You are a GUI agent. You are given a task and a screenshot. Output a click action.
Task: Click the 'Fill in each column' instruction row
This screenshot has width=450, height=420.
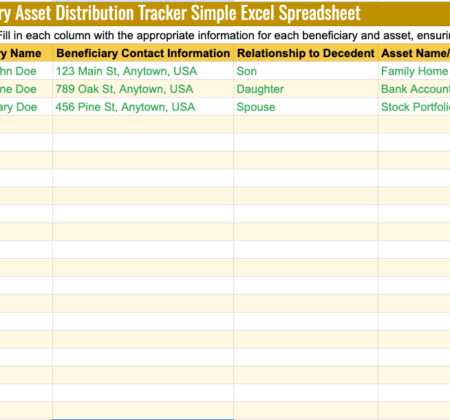[225, 35]
